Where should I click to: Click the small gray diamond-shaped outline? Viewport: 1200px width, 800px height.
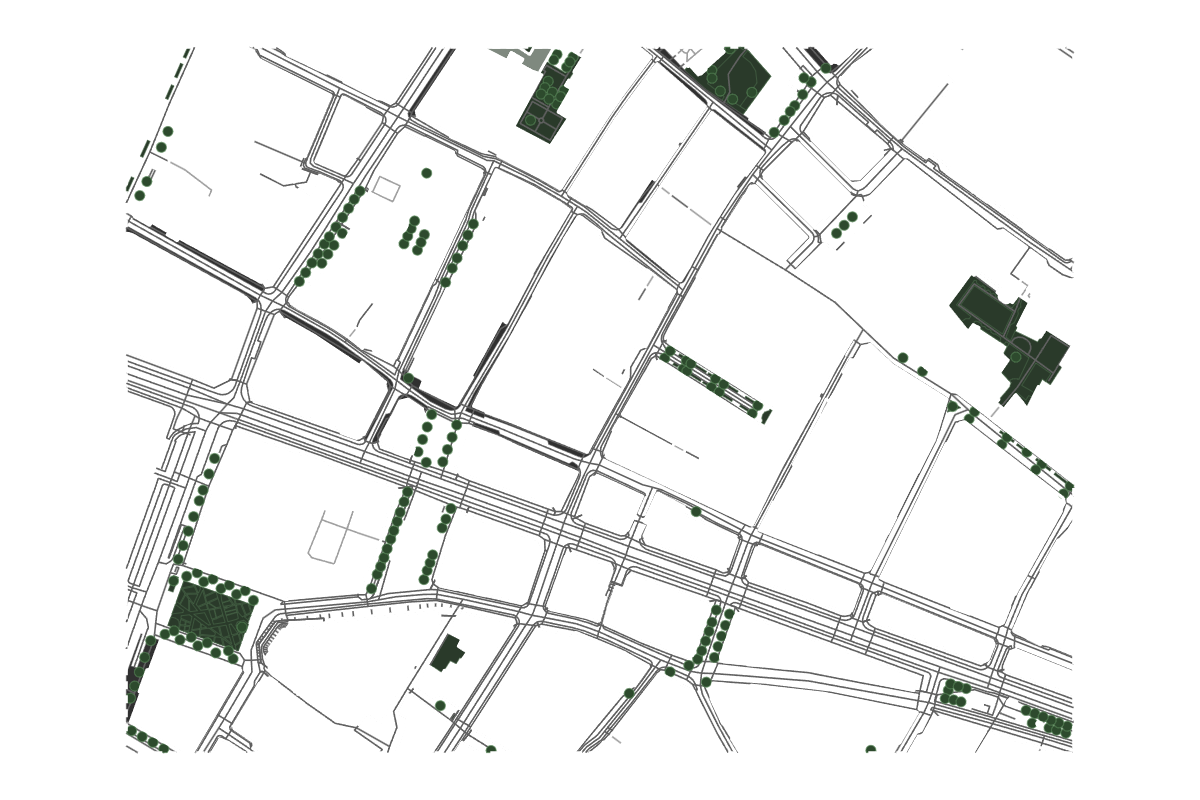pos(386,189)
